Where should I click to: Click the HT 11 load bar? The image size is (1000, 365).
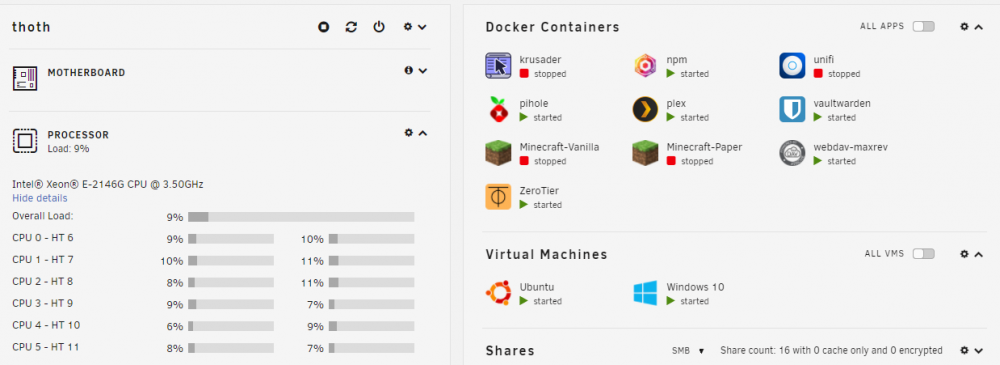click(x=372, y=348)
